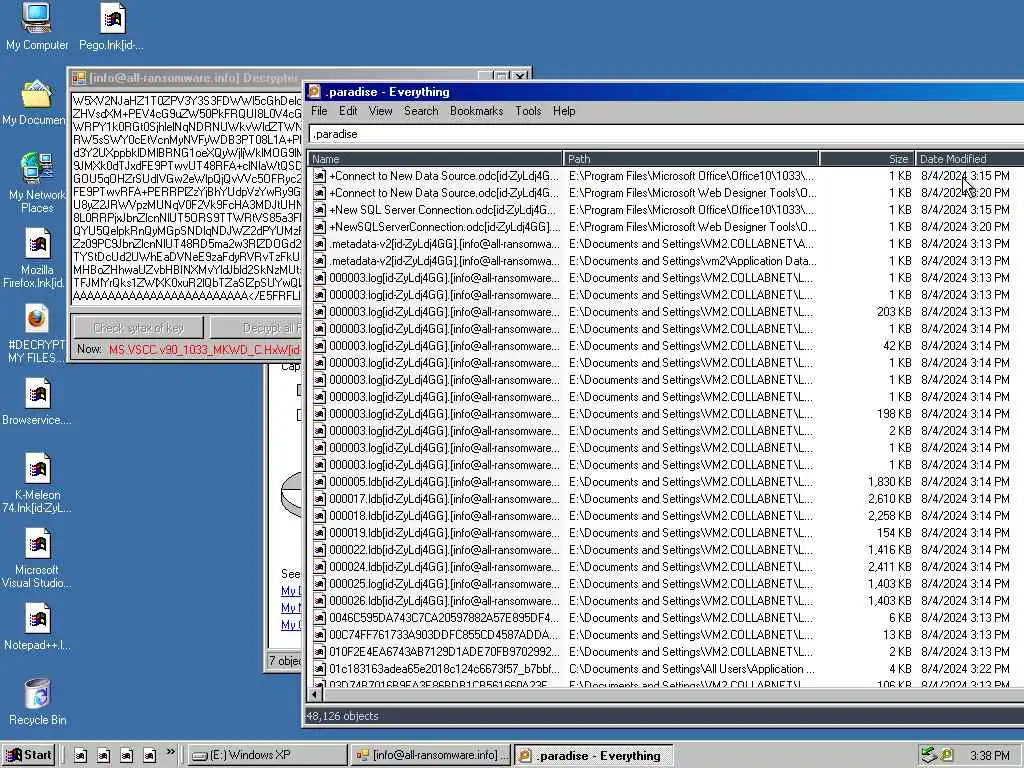Click the Decrypter window title bar icon
This screenshot has width=1024, height=768.
79,78
